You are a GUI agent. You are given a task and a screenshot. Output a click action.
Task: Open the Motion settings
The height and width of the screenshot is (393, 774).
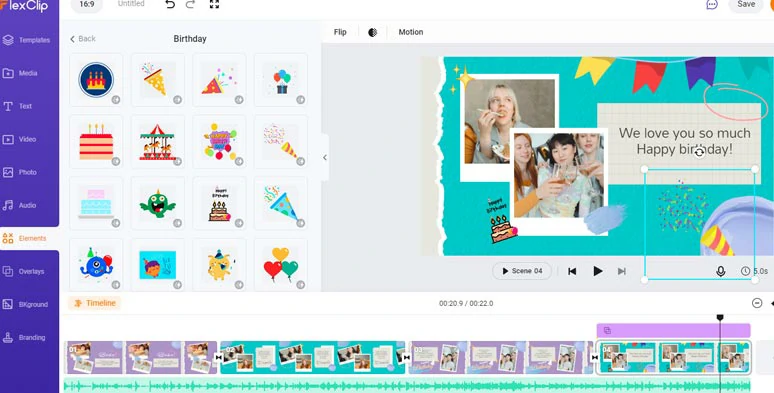click(x=411, y=32)
